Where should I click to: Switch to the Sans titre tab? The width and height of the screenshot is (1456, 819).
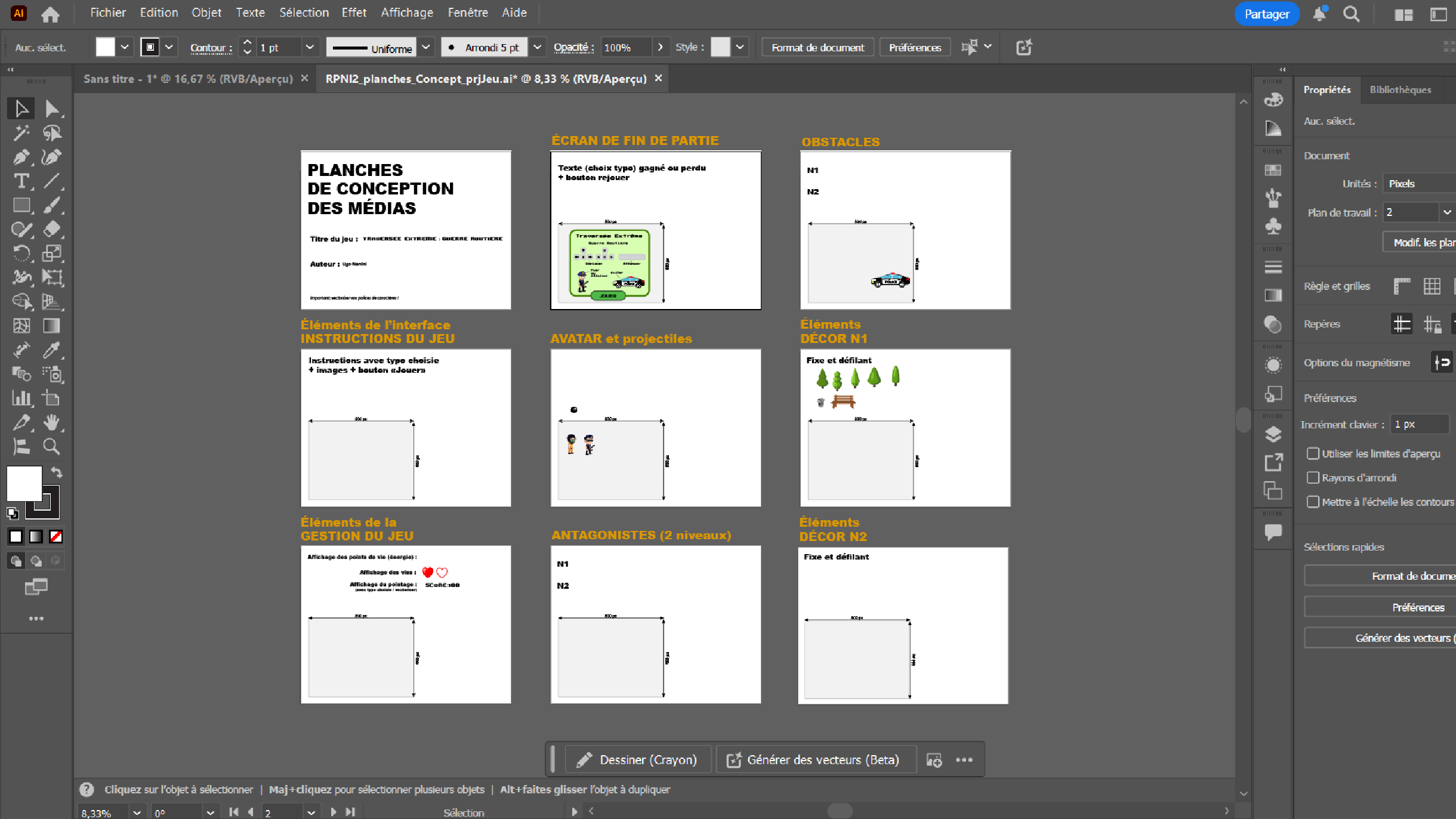[188, 79]
